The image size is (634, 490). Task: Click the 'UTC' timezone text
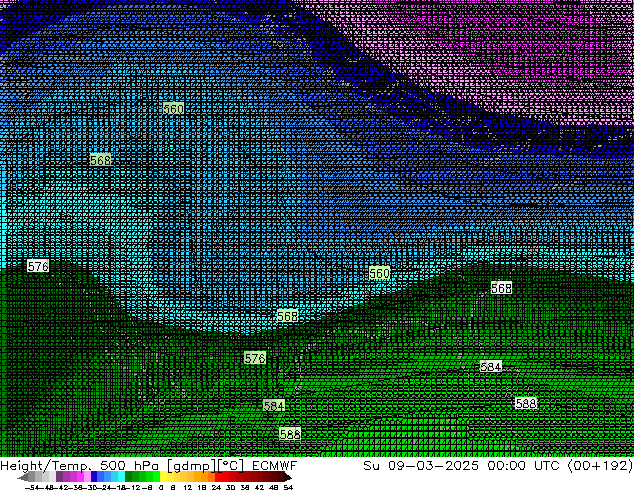547,465
